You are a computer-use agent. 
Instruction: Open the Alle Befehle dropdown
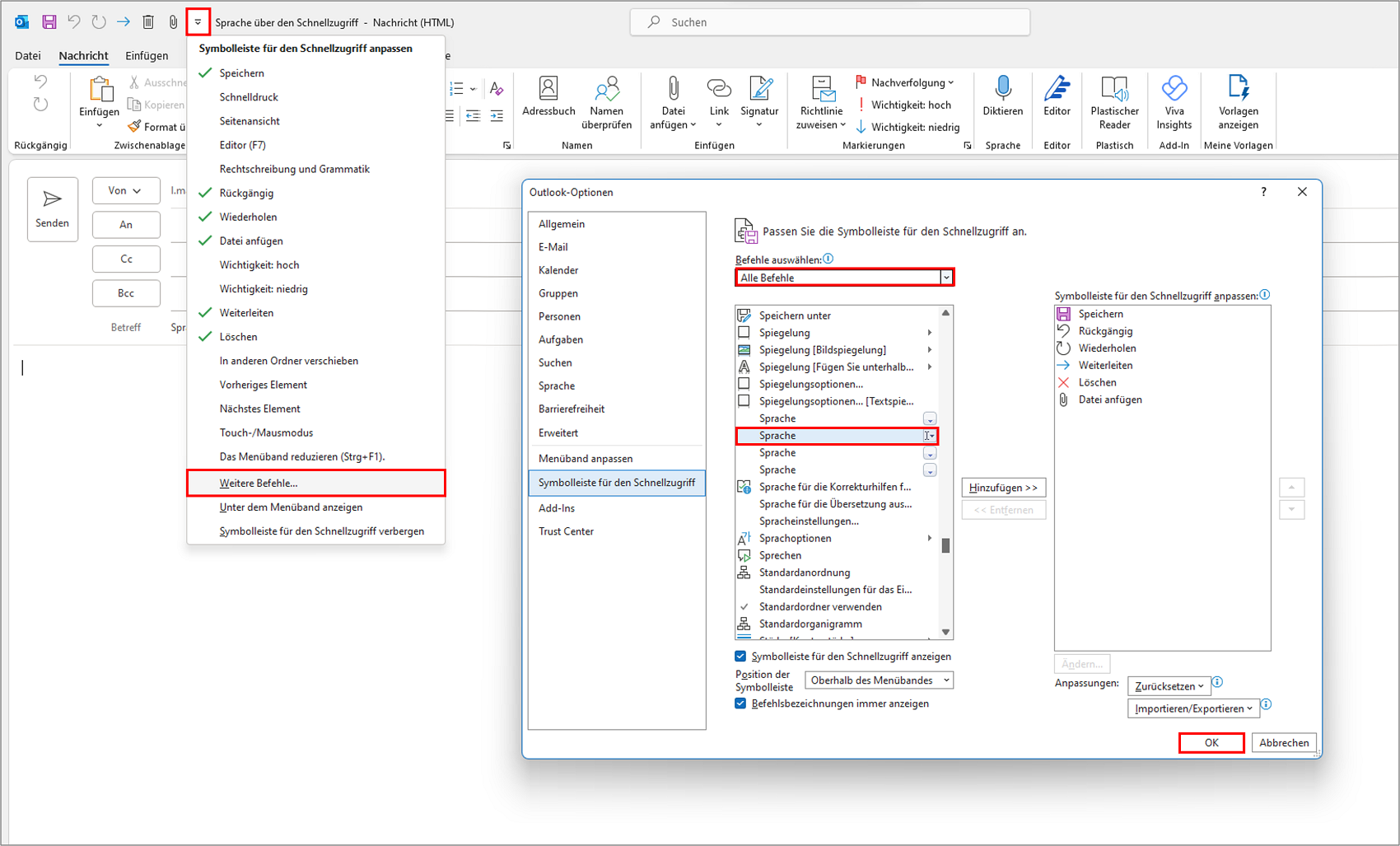(x=844, y=278)
